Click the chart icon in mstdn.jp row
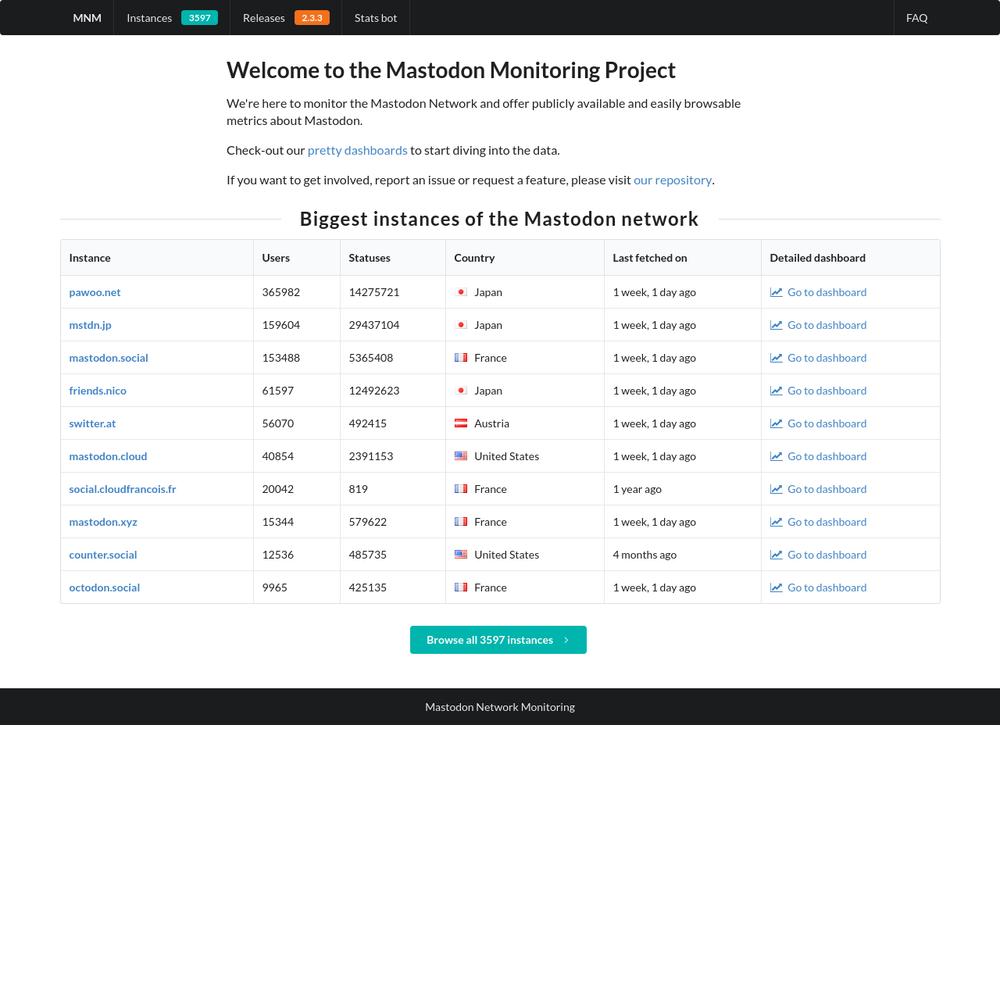1000x1000 pixels. [776, 325]
